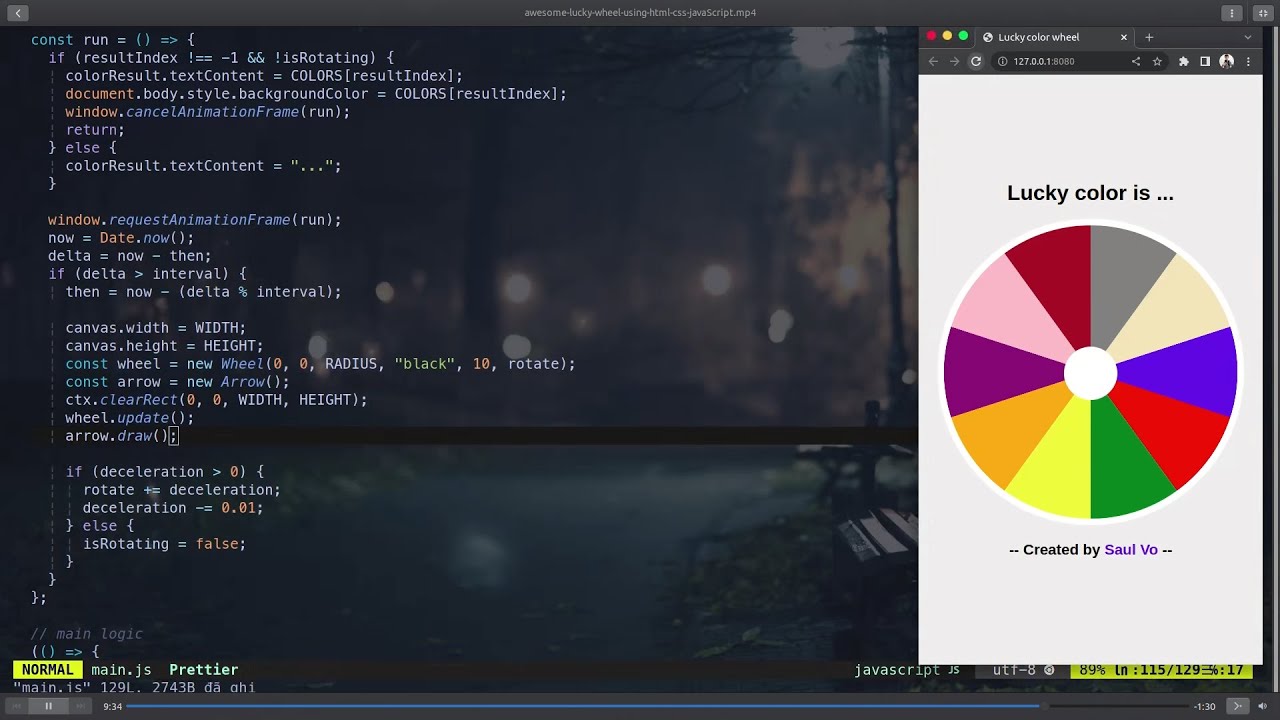Viewport: 1280px width, 720px height.
Task: Click the browser back arrow
Action: click(933, 61)
